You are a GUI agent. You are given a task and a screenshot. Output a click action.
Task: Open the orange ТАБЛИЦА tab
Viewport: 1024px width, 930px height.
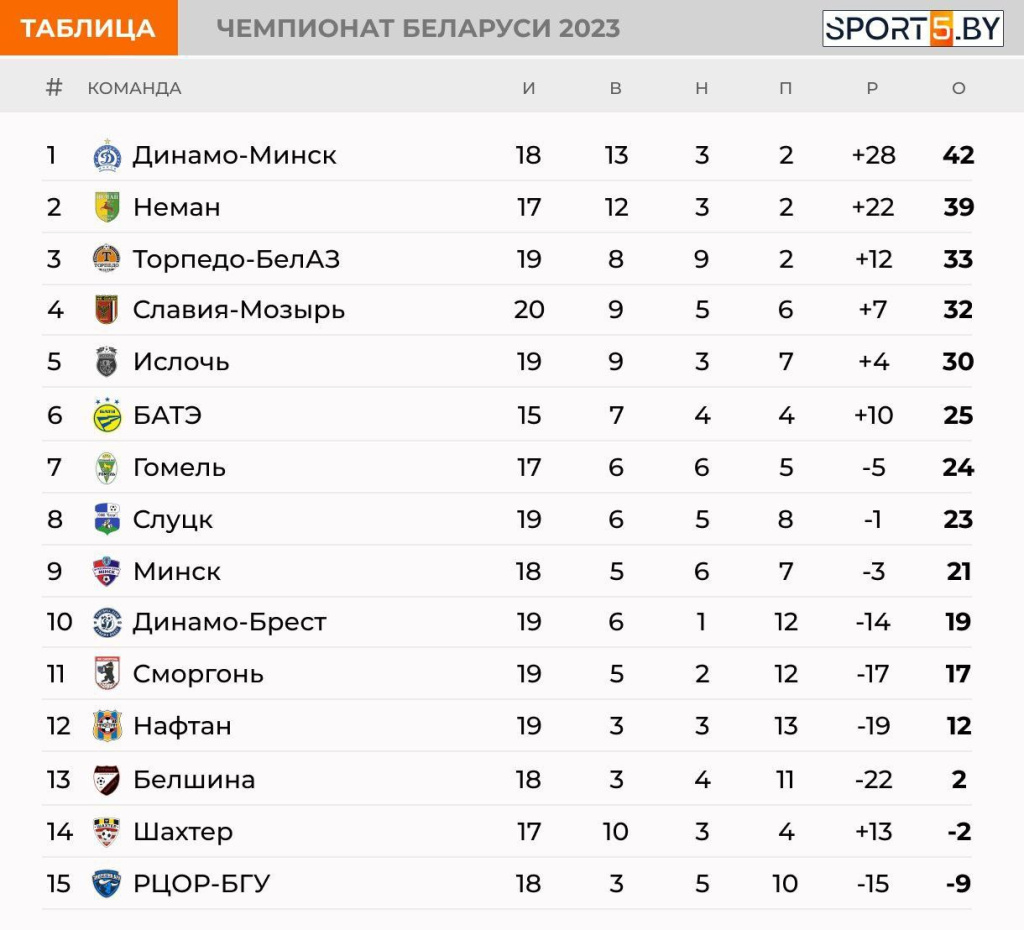tap(89, 28)
